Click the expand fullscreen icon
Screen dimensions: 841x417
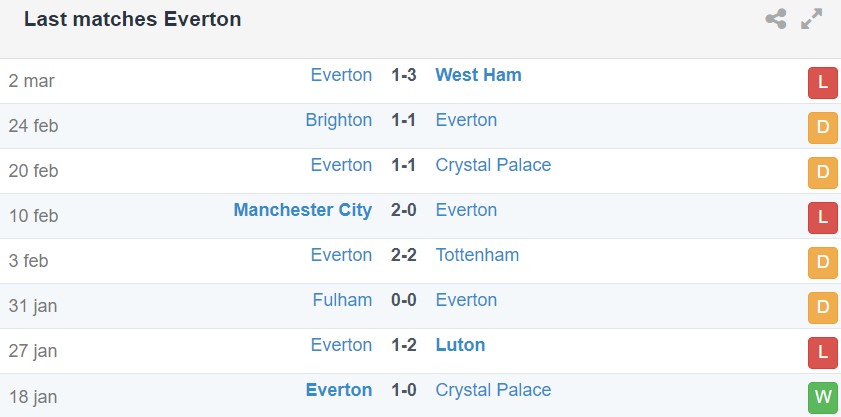click(x=811, y=19)
